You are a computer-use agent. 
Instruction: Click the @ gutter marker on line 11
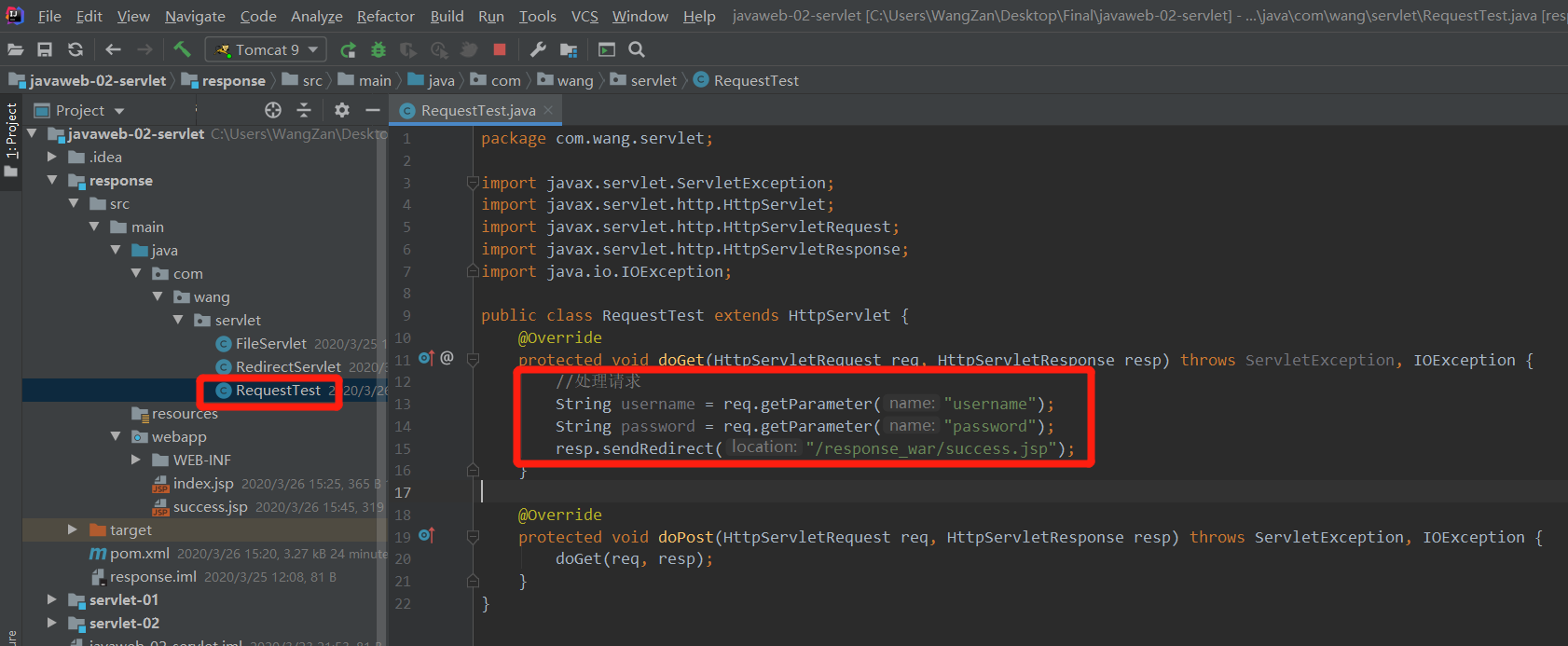point(447,358)
